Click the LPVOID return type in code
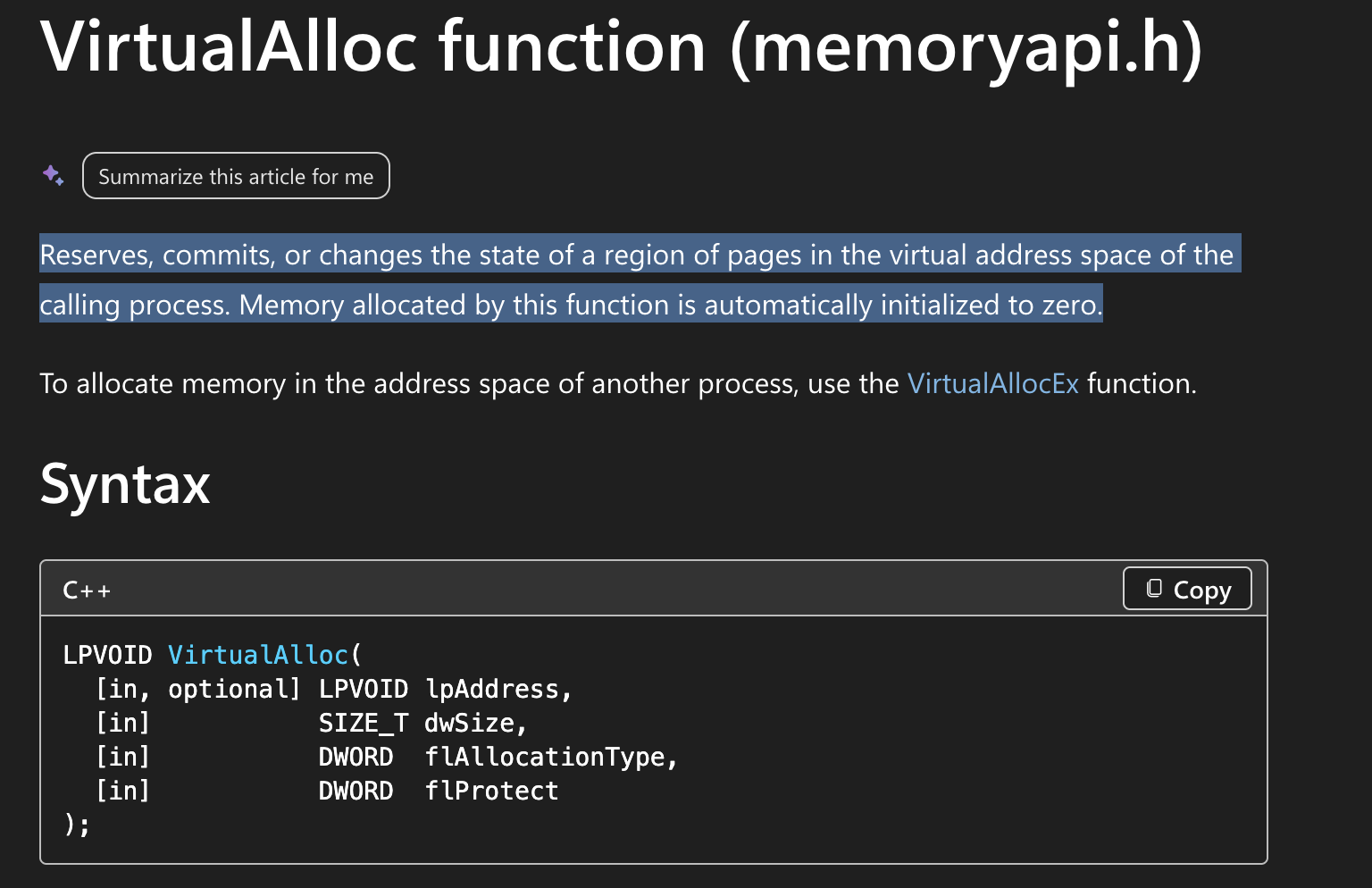 [x=107, y=655]
